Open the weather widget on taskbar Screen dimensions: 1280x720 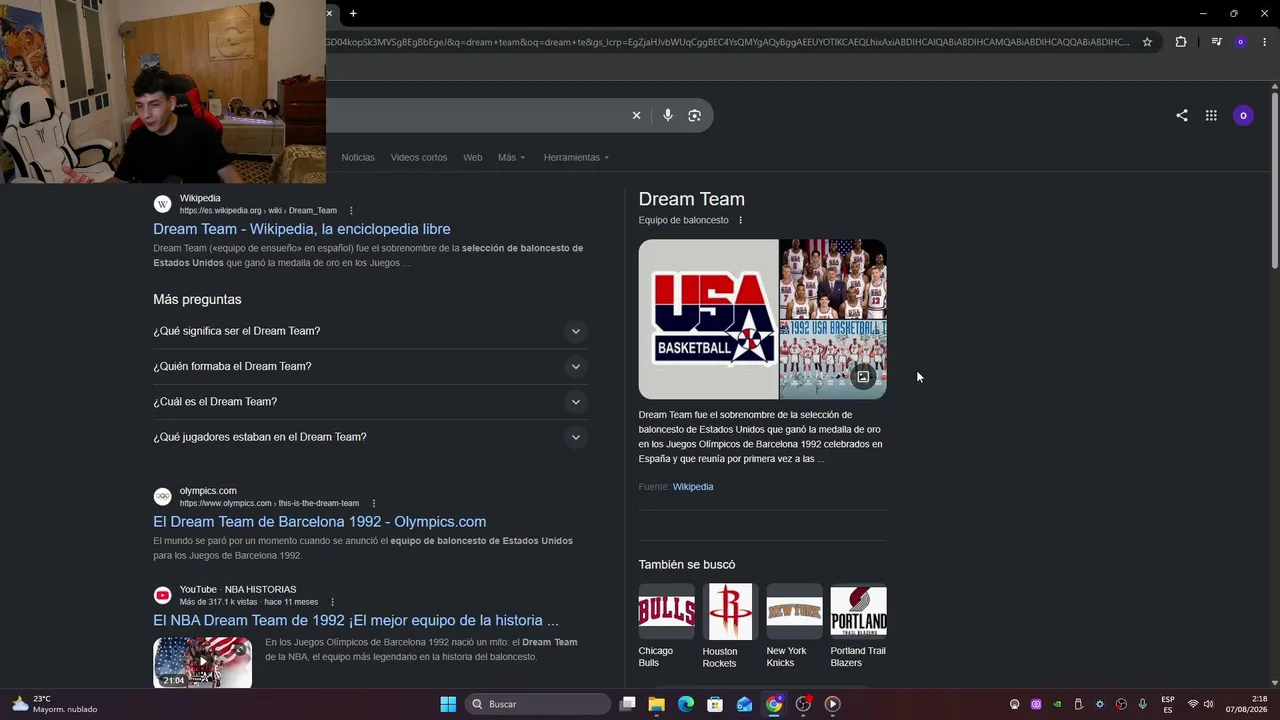55,704
